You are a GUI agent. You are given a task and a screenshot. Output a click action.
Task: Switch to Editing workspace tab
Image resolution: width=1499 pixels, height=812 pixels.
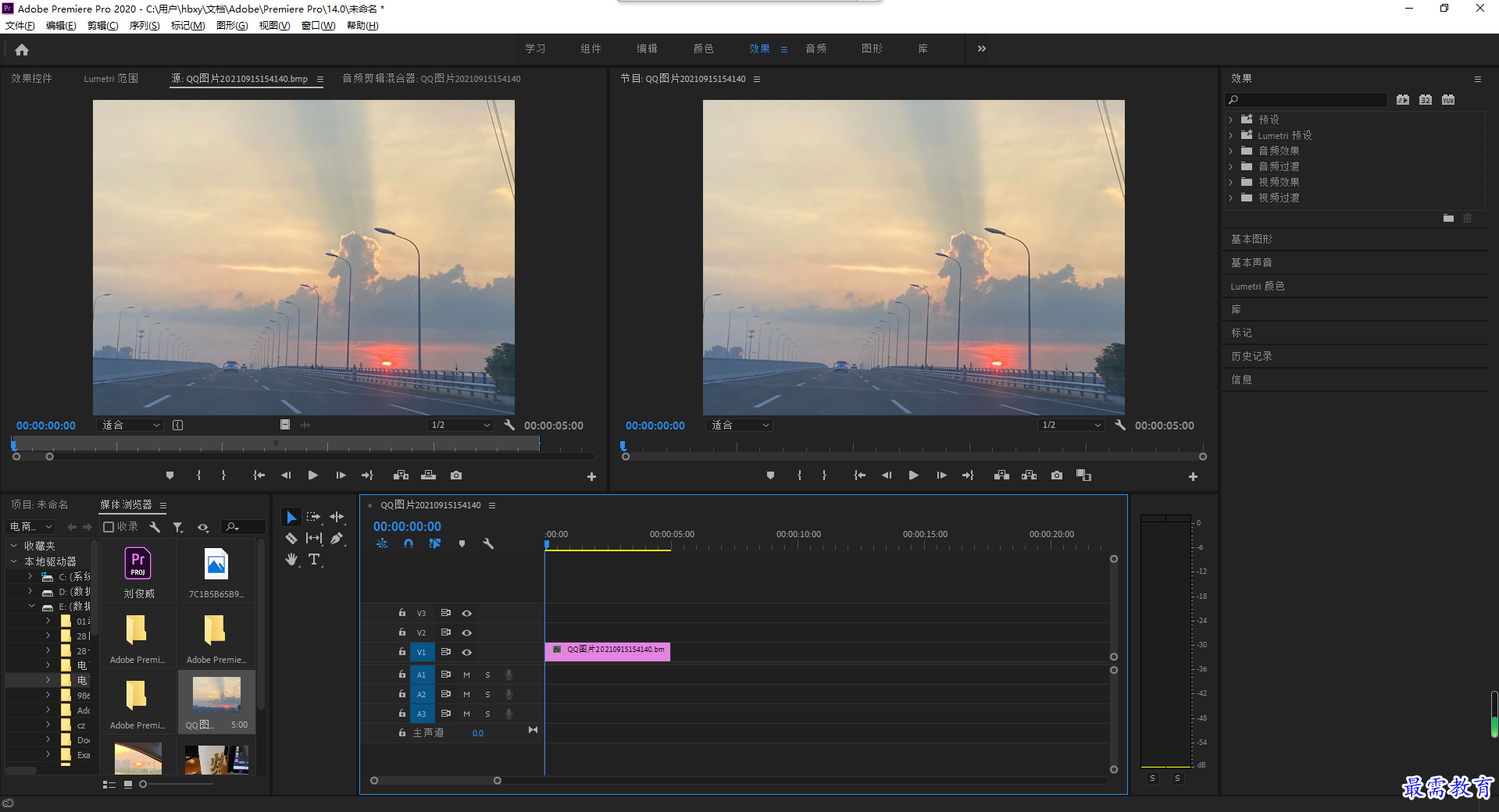(647, 48)
